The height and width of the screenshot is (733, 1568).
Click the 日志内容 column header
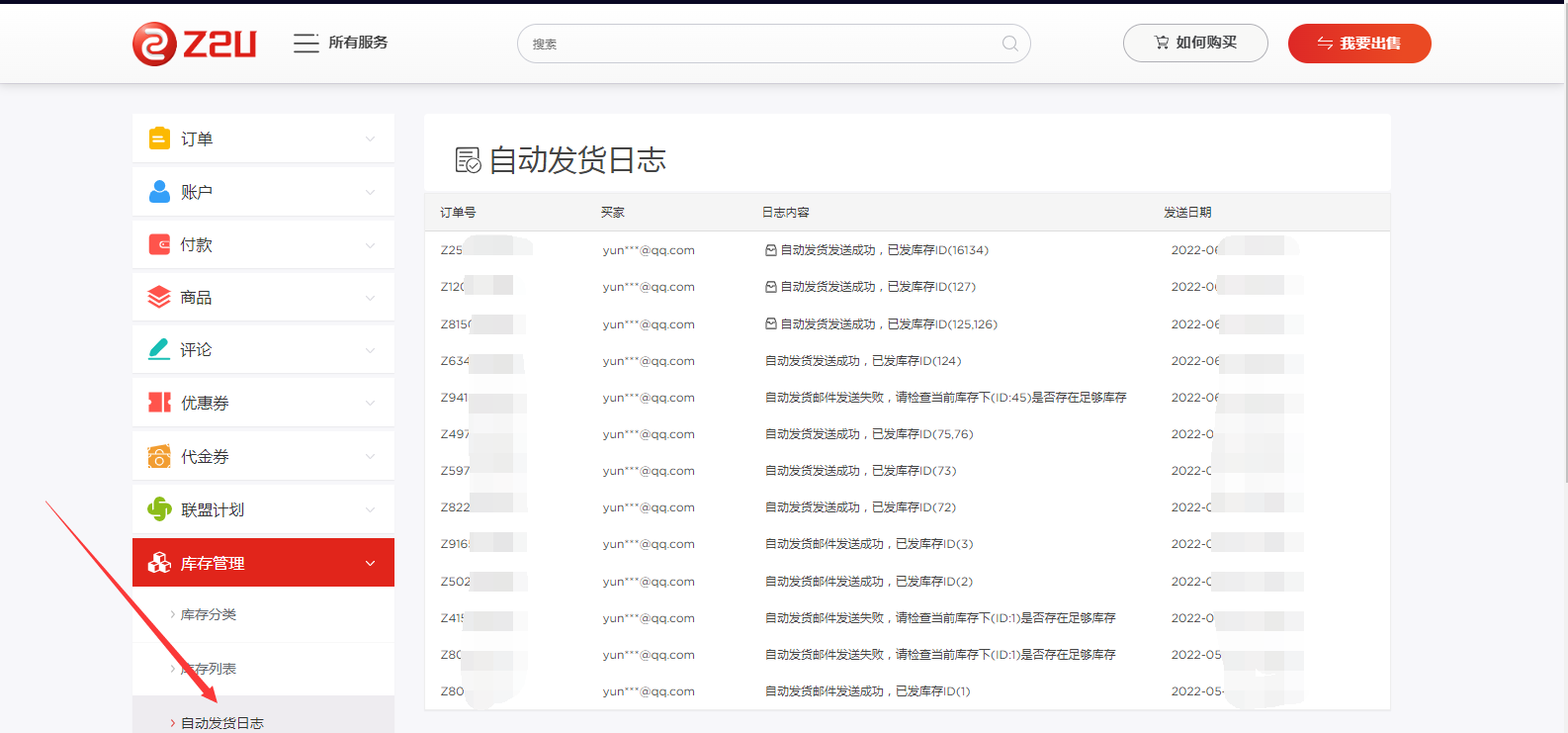786,213
